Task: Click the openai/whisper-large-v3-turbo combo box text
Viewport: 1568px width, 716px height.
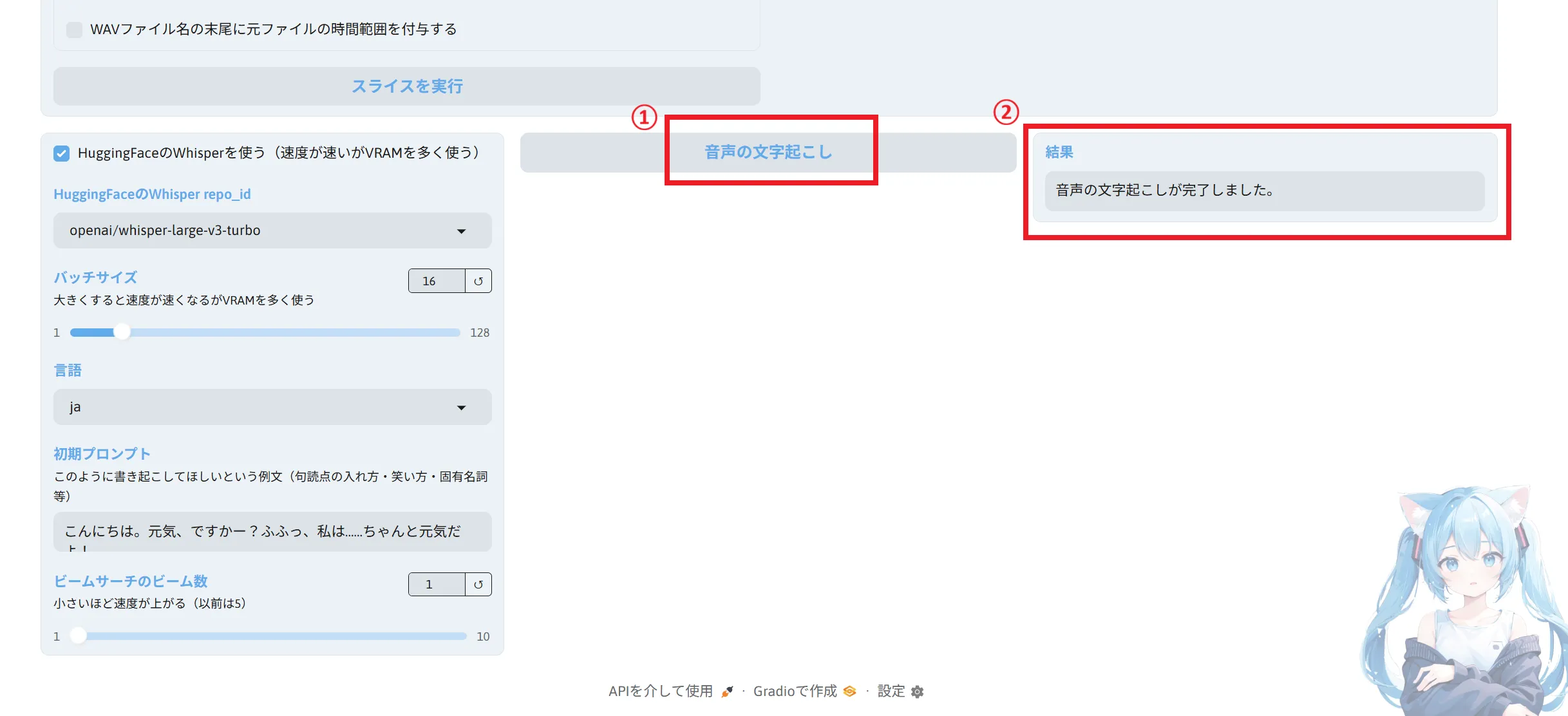Action: (165, 231)
